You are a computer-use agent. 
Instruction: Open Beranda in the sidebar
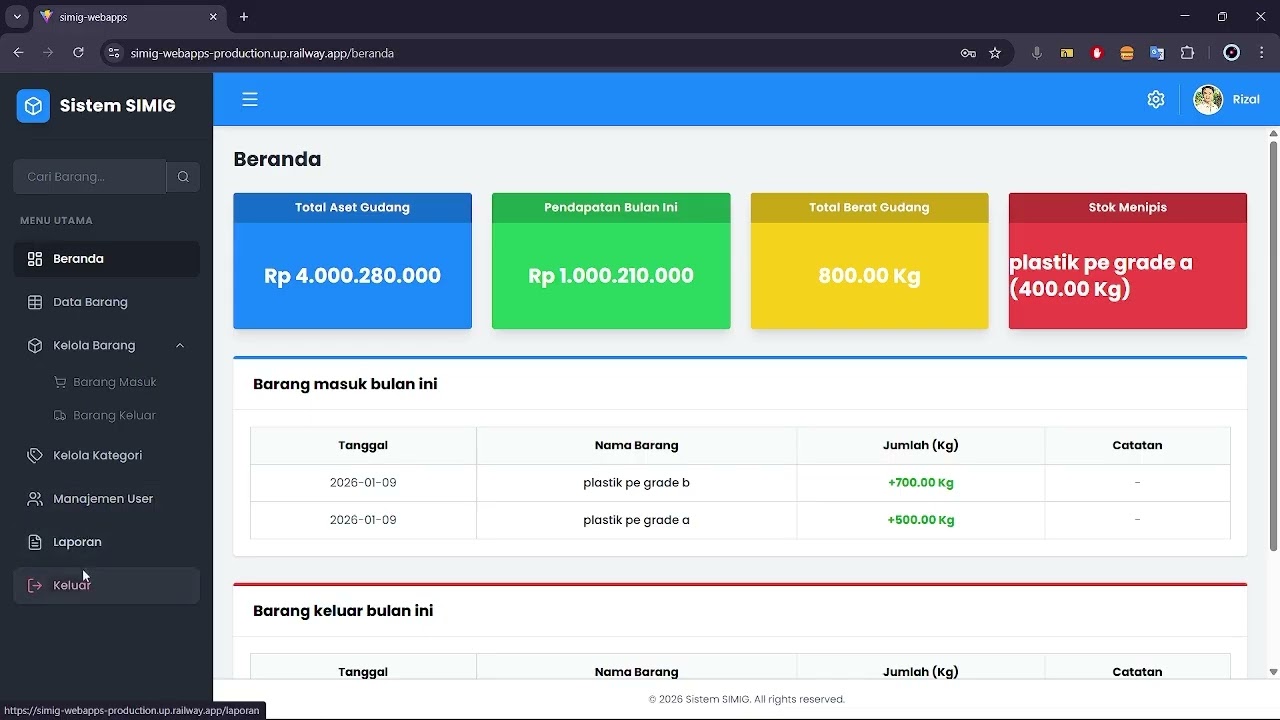[106, 258]
